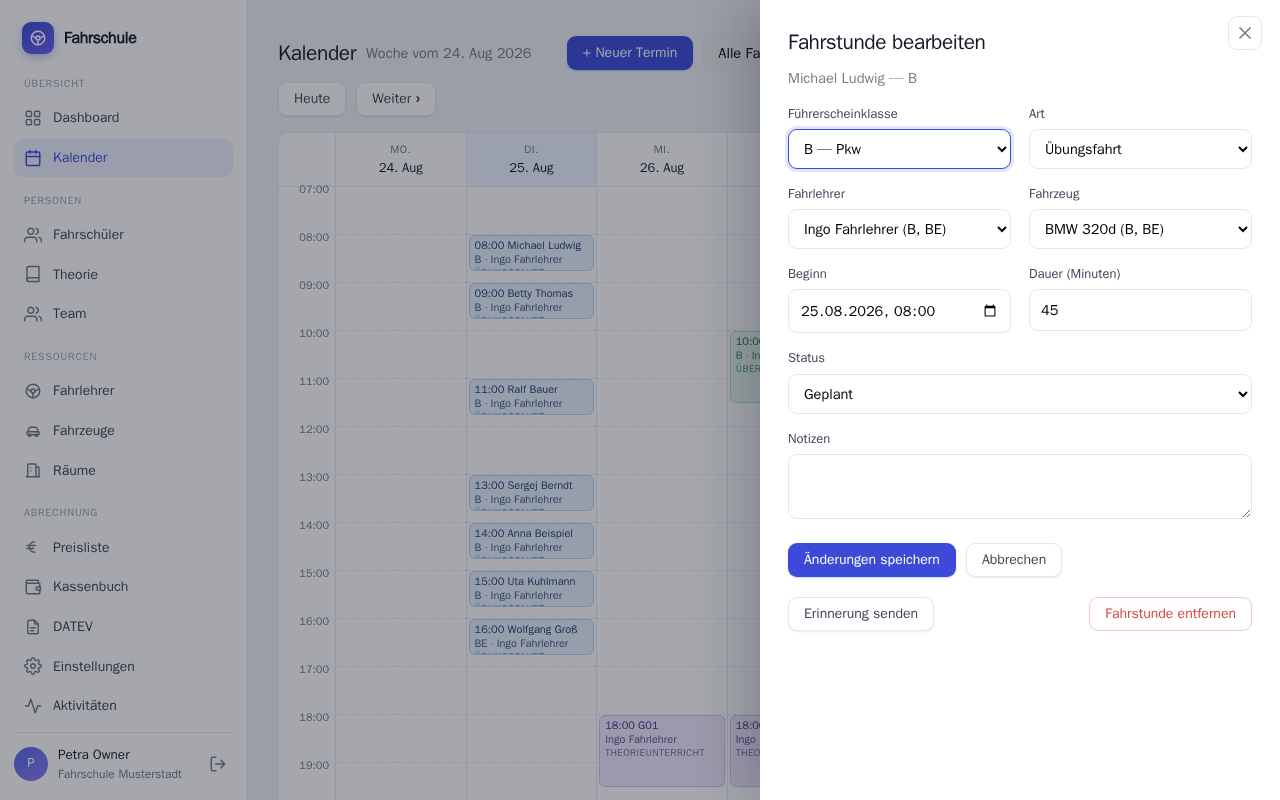This screenshot has width=1280, height=800.
Task: Open the Fahrzeuge sidebar entry
Action: point(123,431)
